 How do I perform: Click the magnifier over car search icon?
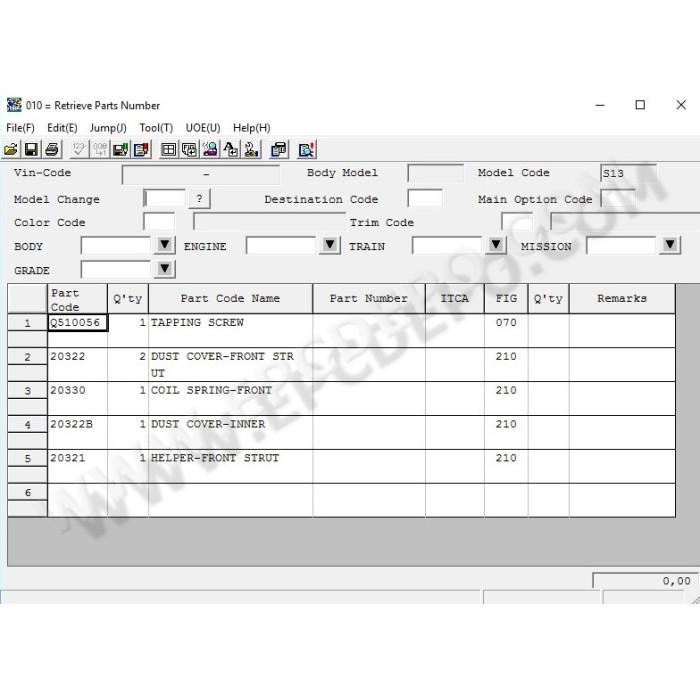pos(210,150)
